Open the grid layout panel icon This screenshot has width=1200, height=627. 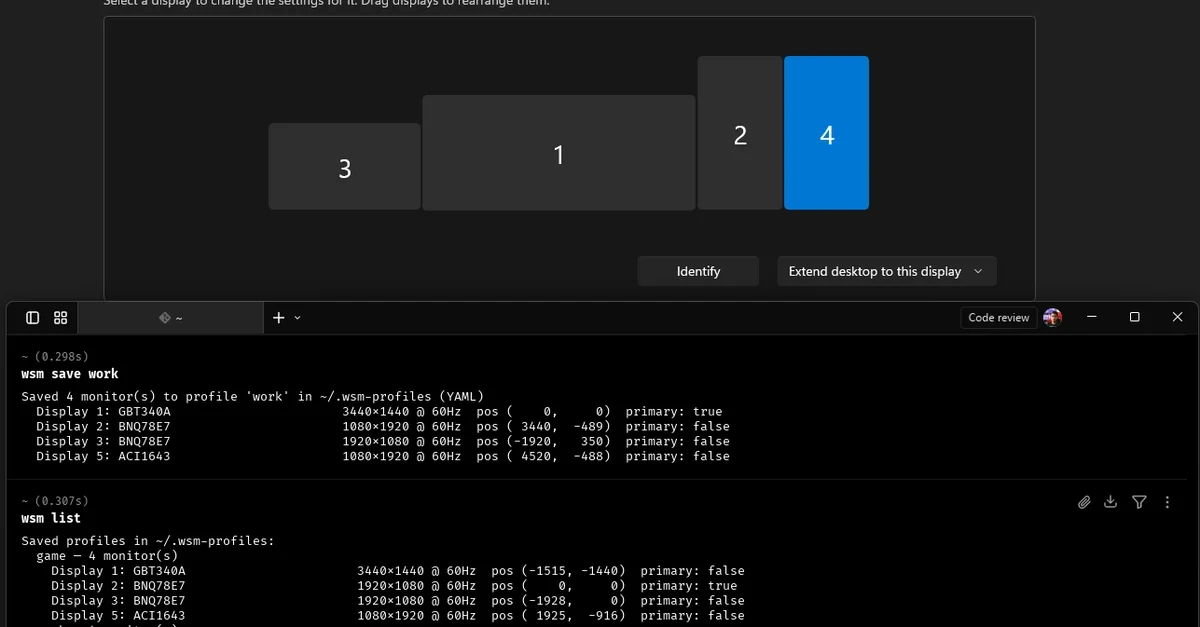60,317
